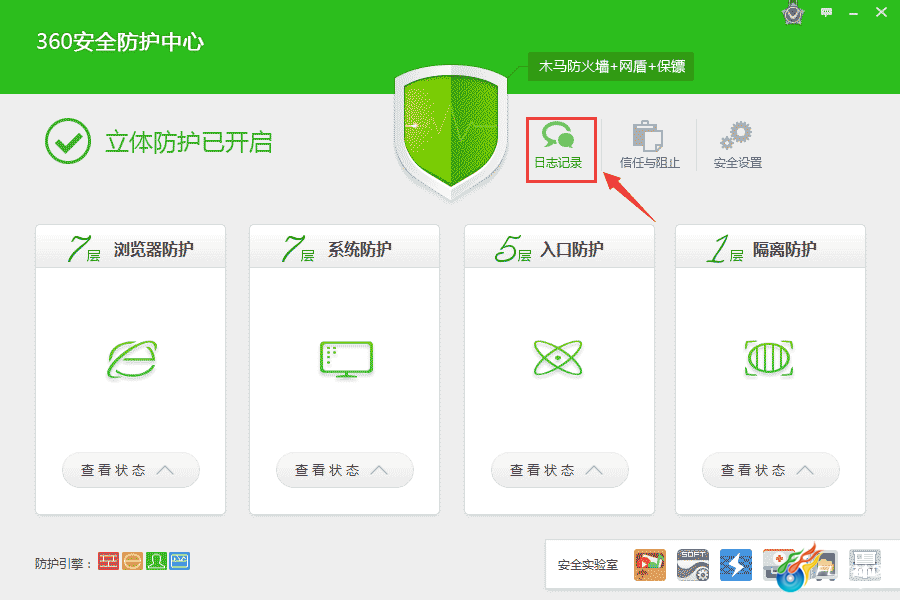Open the SOFT gear lab tool icon

click(693, 565)
